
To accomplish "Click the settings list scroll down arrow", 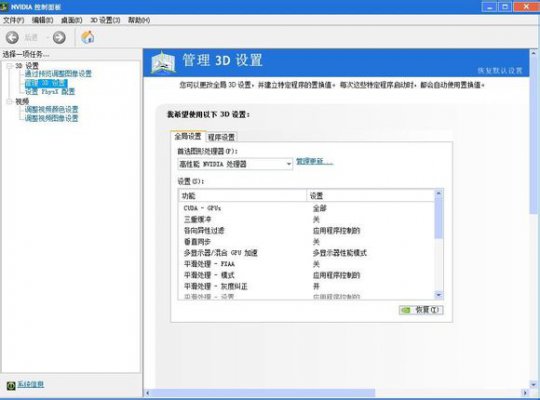I will click(x=439, y=295).
